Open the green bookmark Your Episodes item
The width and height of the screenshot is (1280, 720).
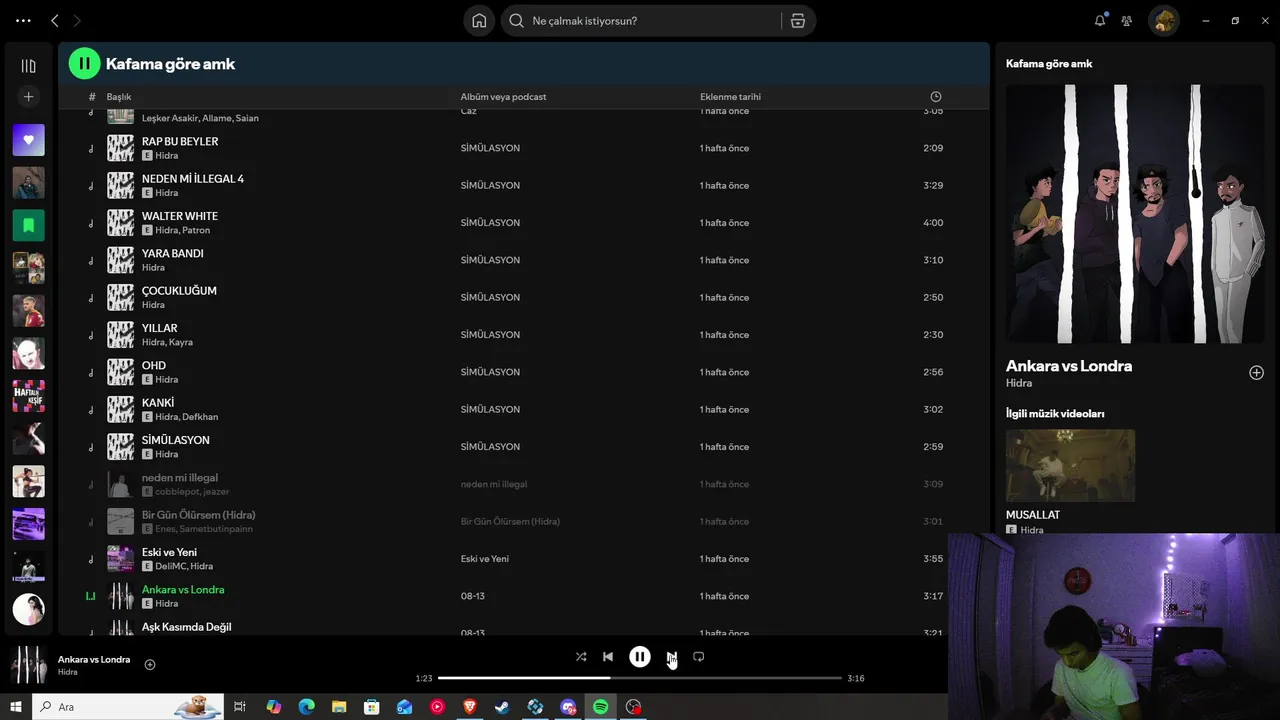[28, 225]
